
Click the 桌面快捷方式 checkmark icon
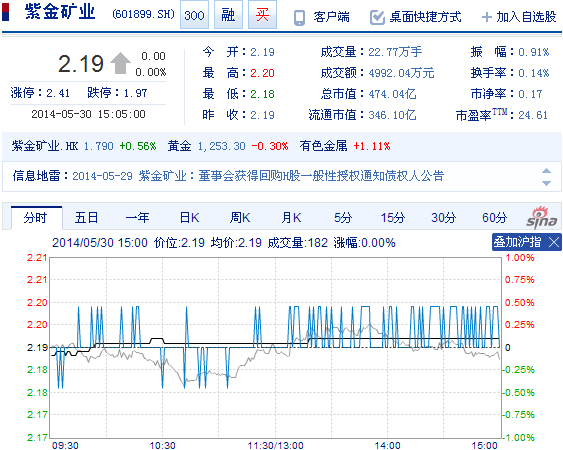[x=377, y=17]
